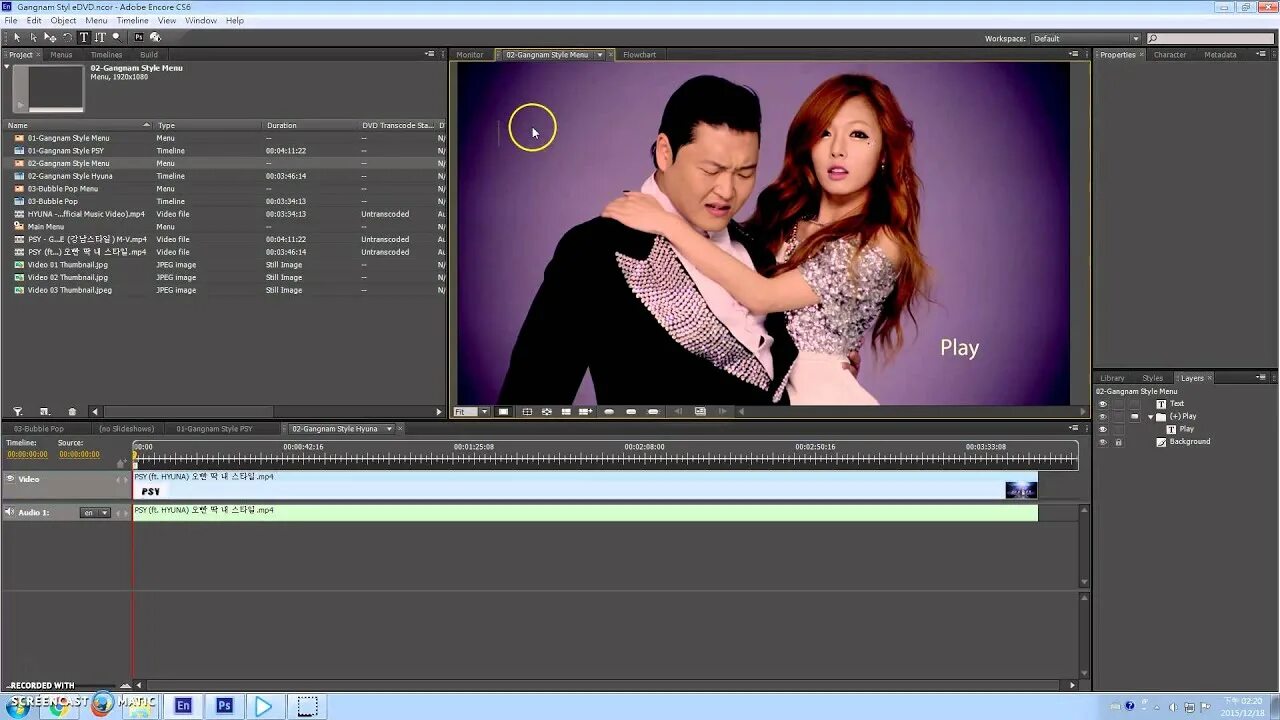The width and height of the screenshot is (1280, 720).
Task: Toggle lock on the Background layer
Action: [x=1118, y=442]
